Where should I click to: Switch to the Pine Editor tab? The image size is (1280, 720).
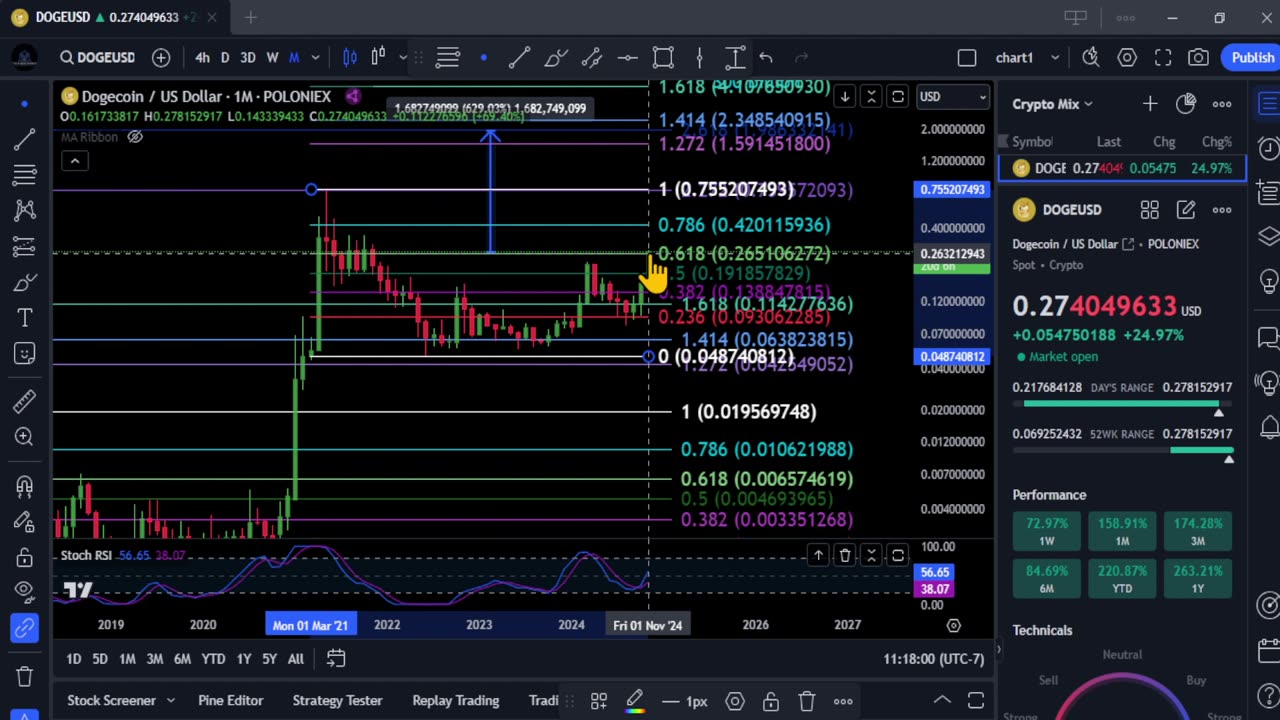click(230, 701)
